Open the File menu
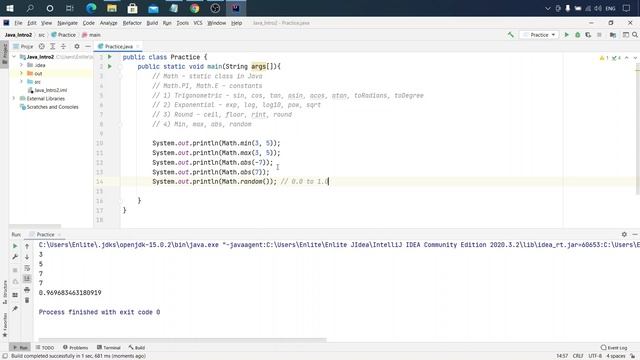Image resolution: width=640 pixels, height=360 pixels. (x=18, y=23)
